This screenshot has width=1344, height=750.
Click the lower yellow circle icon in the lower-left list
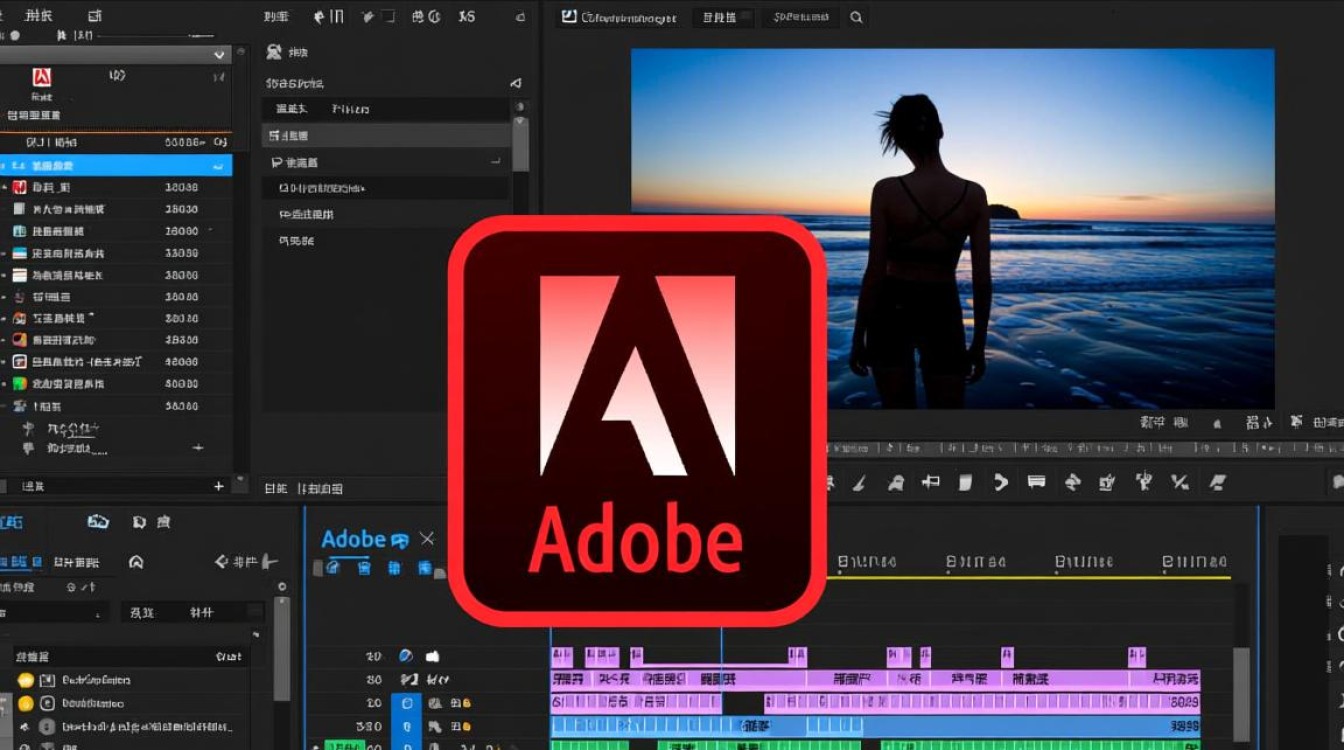[26, 703]
